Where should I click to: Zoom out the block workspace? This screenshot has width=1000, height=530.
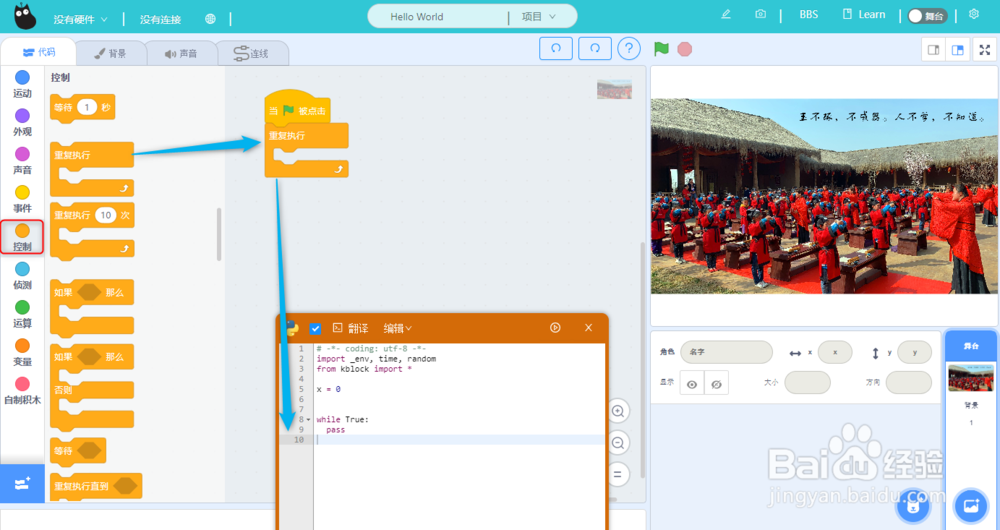point(617,443)
